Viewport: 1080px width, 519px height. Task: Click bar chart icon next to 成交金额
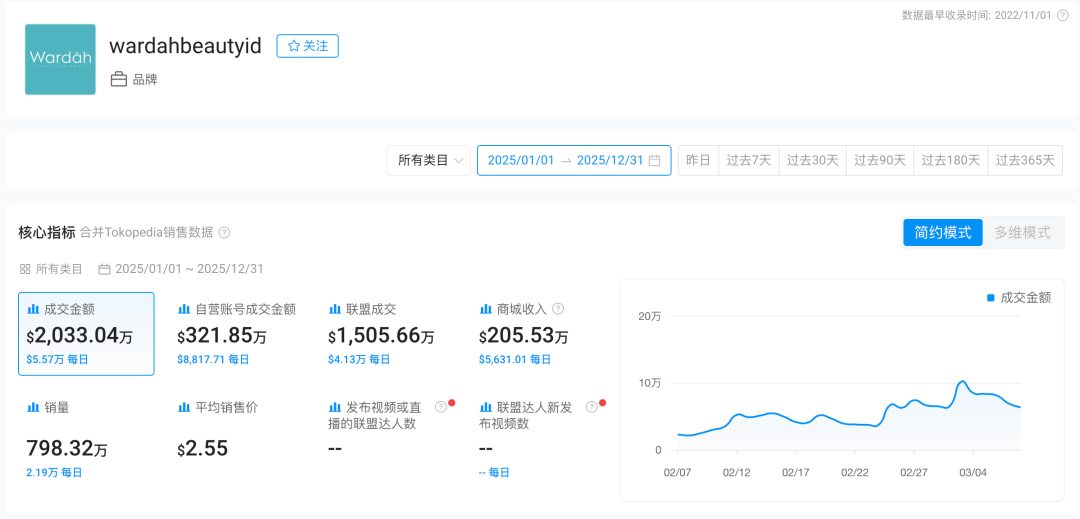32,309
